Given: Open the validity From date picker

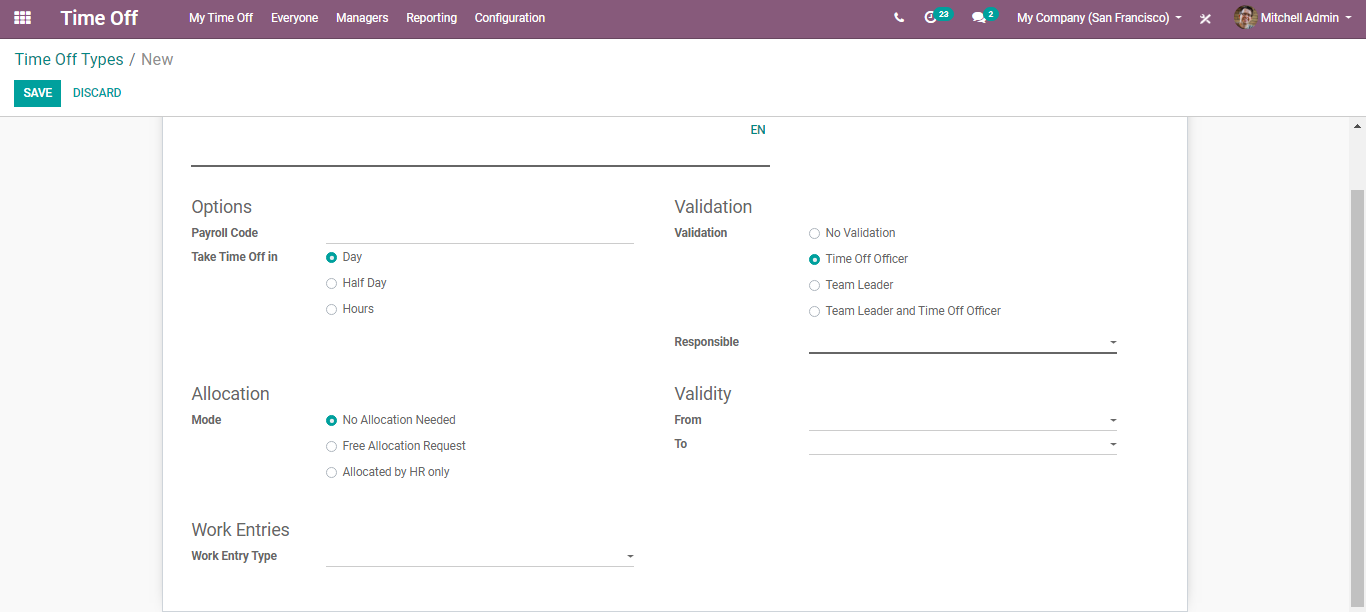Looking at the screenshot, I should [962, 421].
